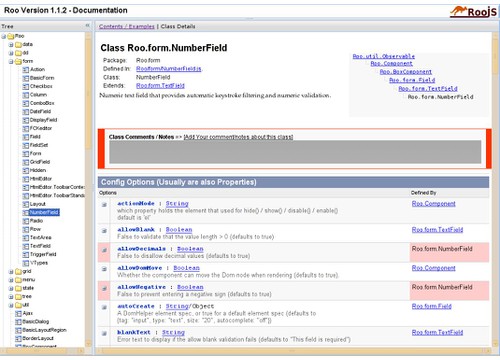500x360 pixels.
Task: Click the Checkbox class icon in tree
Action: (26, 86)
